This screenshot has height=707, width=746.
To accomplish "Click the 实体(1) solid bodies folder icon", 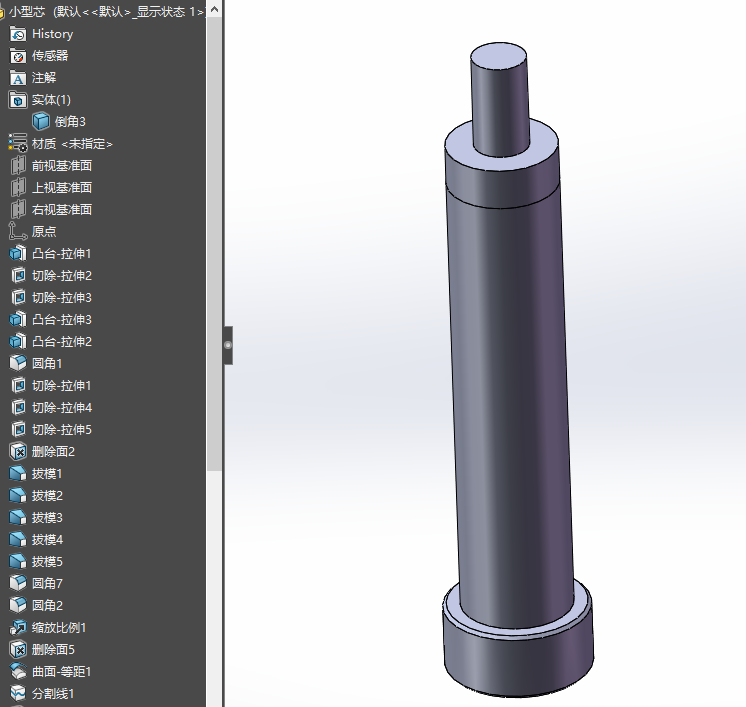I will pyautogui.click(x=18, y=100).
